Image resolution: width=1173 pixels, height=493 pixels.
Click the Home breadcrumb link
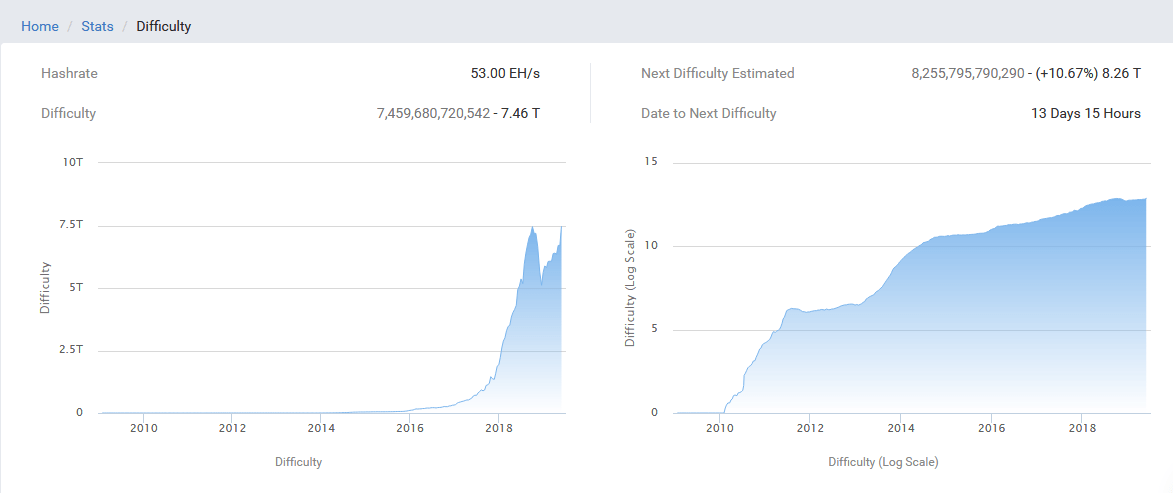coord(40,26)
